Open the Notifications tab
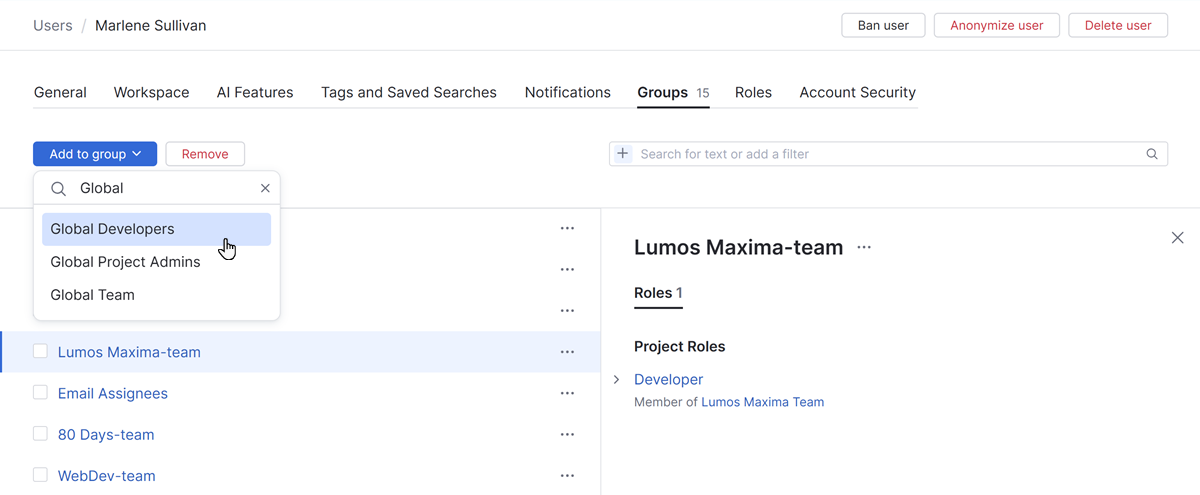Screen dimensions: 1200x495 (567, 92)
